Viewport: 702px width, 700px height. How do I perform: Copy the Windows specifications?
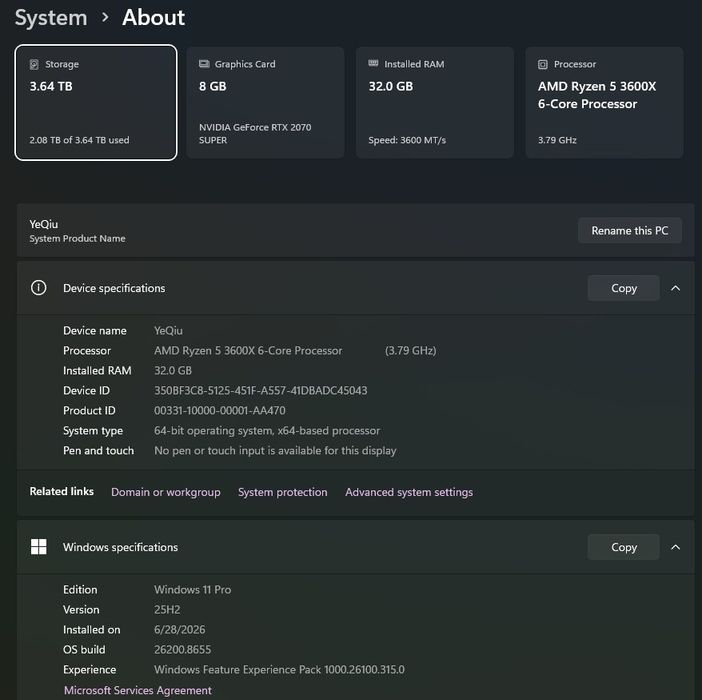click(x=624, y=547)
